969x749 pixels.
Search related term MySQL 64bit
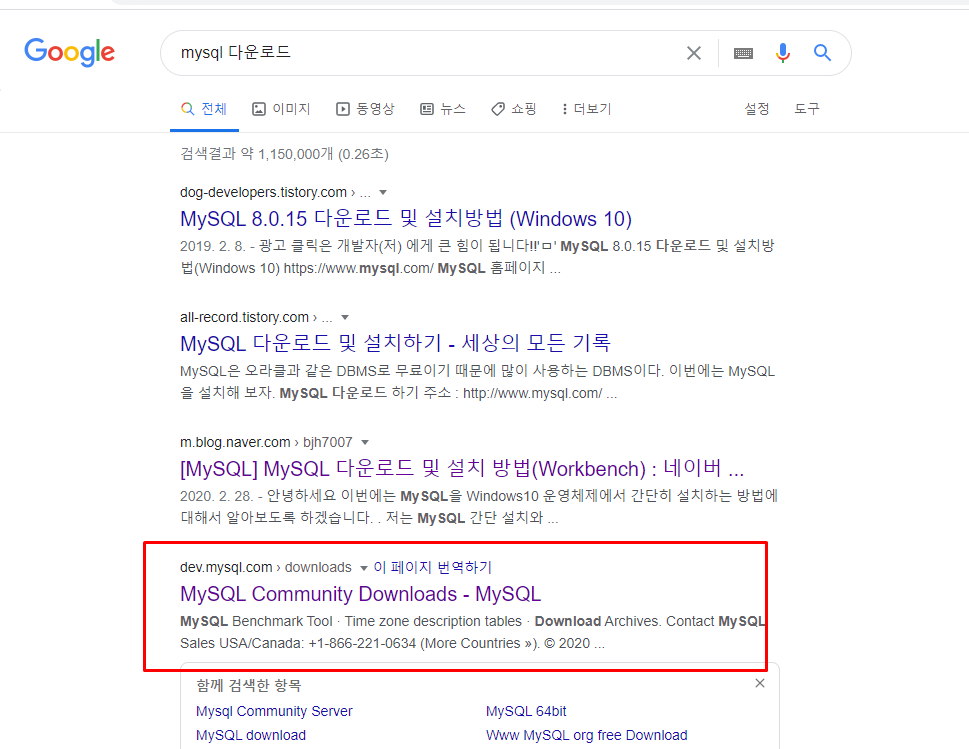(x=526, y=711)
